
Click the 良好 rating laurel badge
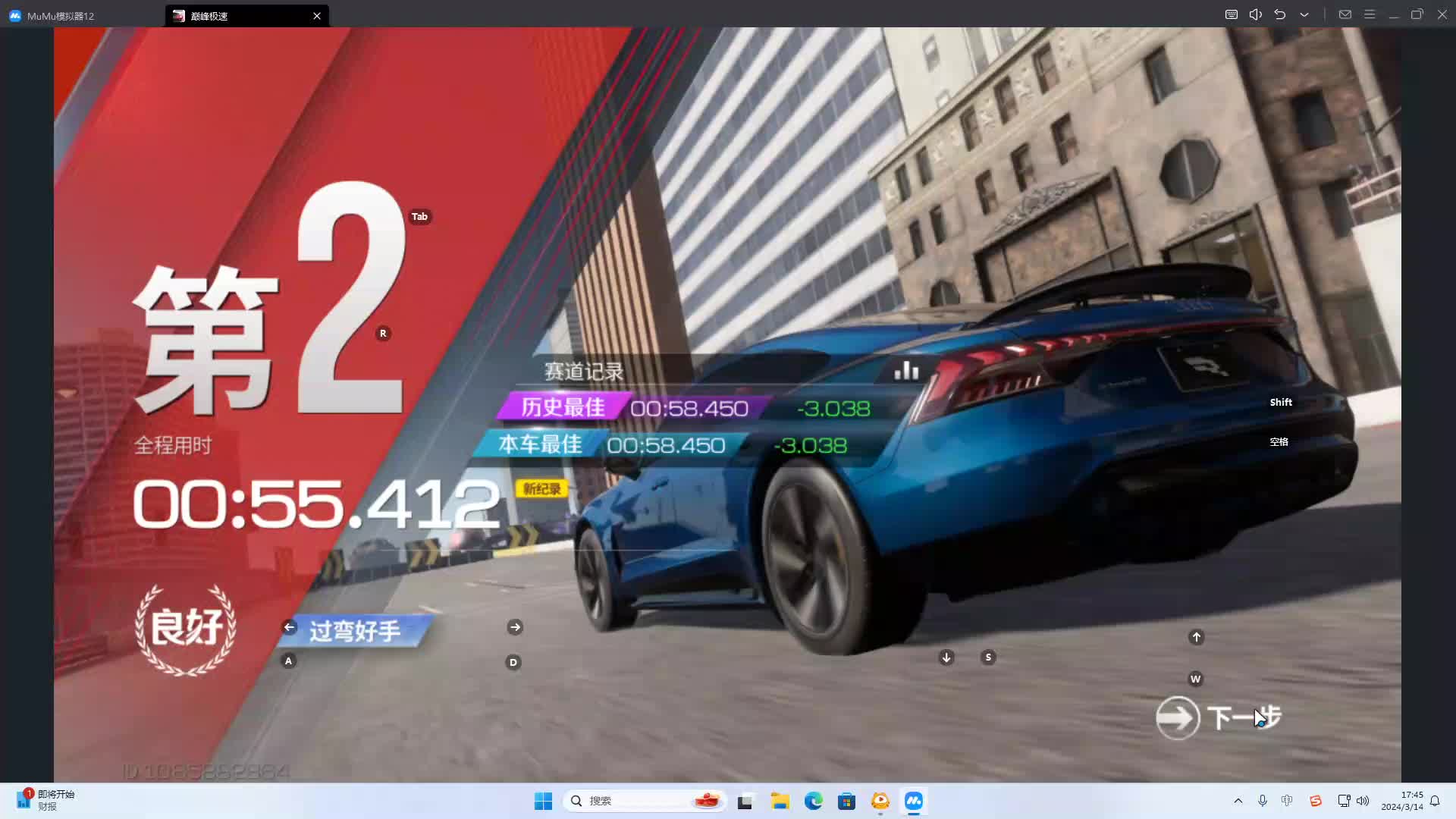[186, 629]
